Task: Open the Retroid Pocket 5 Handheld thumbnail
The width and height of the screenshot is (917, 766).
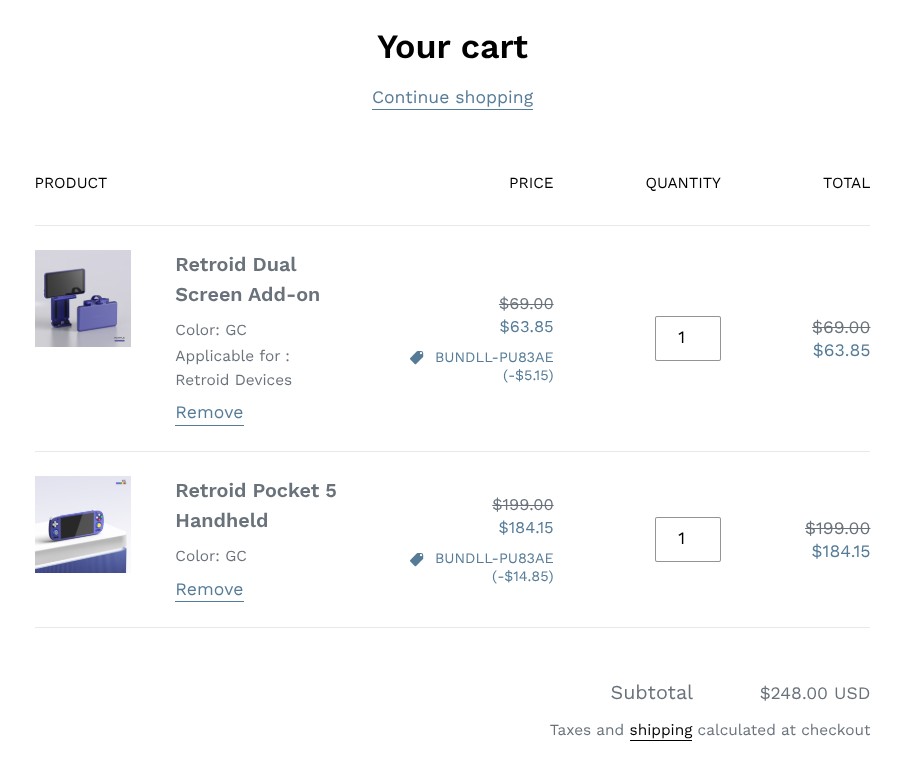Action: click(83, 524)
